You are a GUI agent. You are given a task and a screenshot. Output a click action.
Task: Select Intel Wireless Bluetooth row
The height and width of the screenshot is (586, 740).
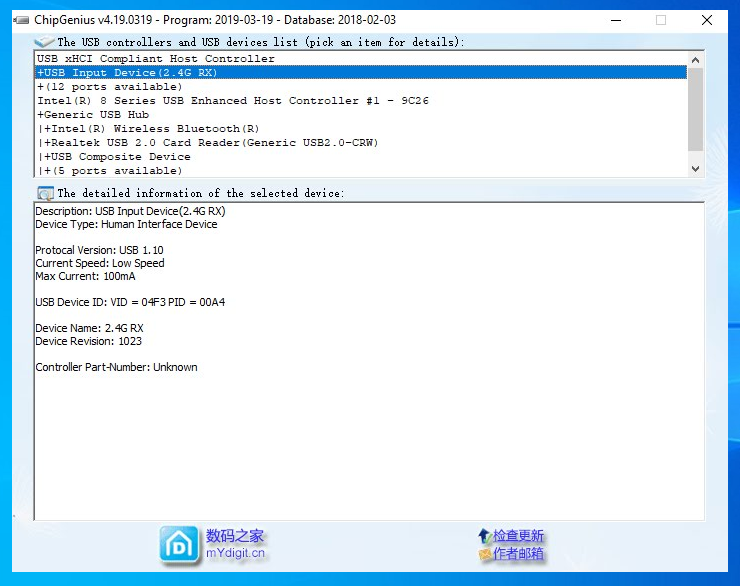(x=361, y=129)
